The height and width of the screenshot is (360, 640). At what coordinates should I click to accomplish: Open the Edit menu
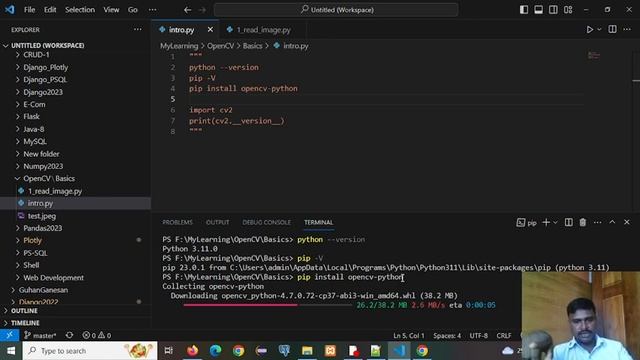(x=50, y=10)
